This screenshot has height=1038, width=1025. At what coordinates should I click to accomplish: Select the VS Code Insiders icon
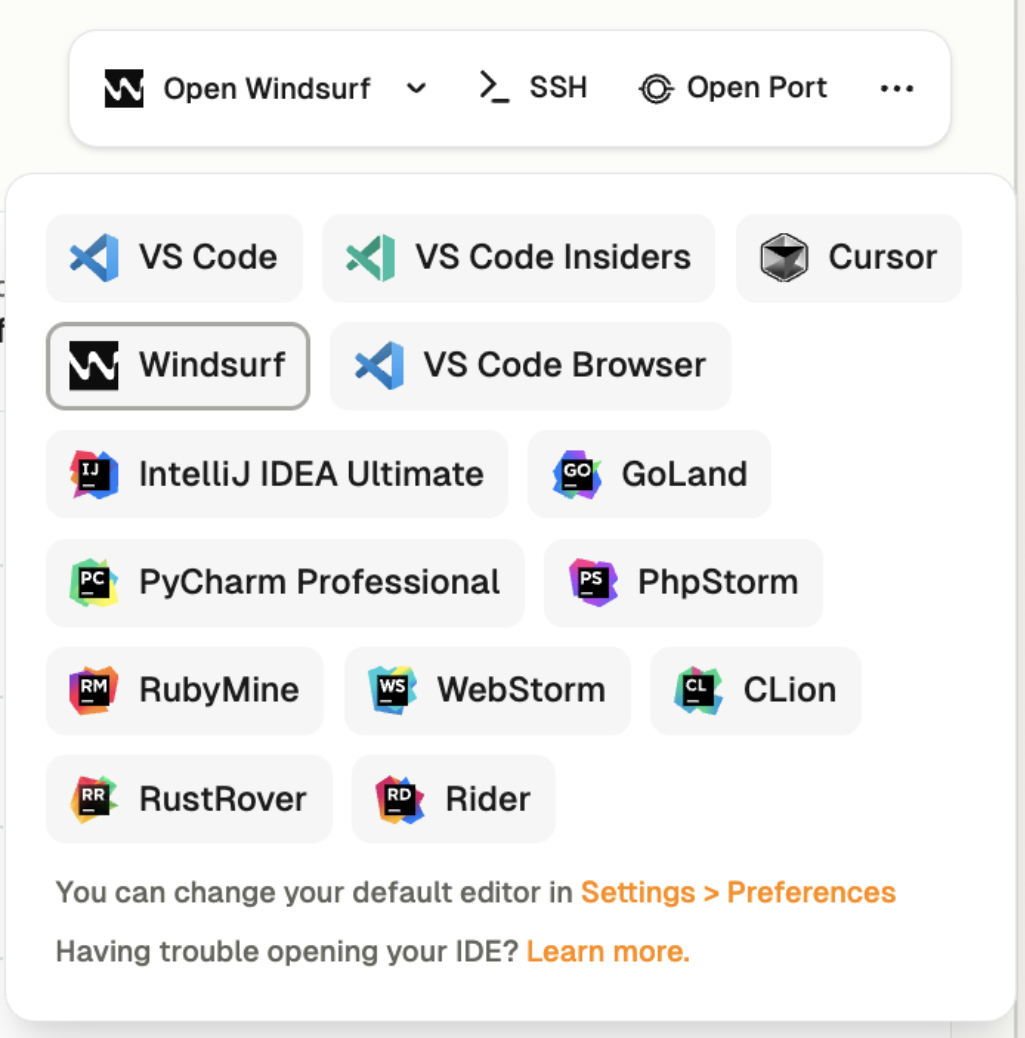370,258
